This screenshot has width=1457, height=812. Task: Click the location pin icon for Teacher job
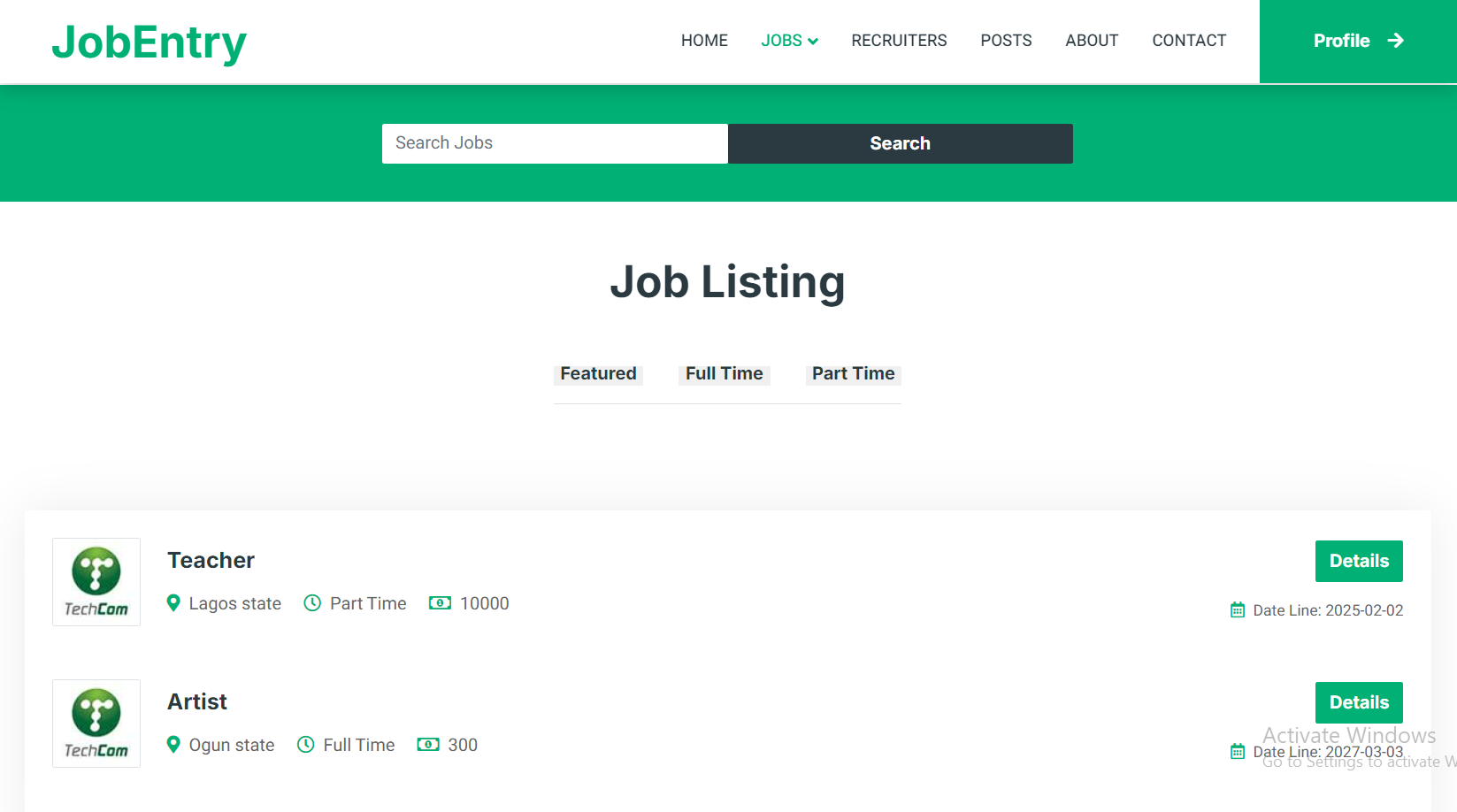[173, 602]
